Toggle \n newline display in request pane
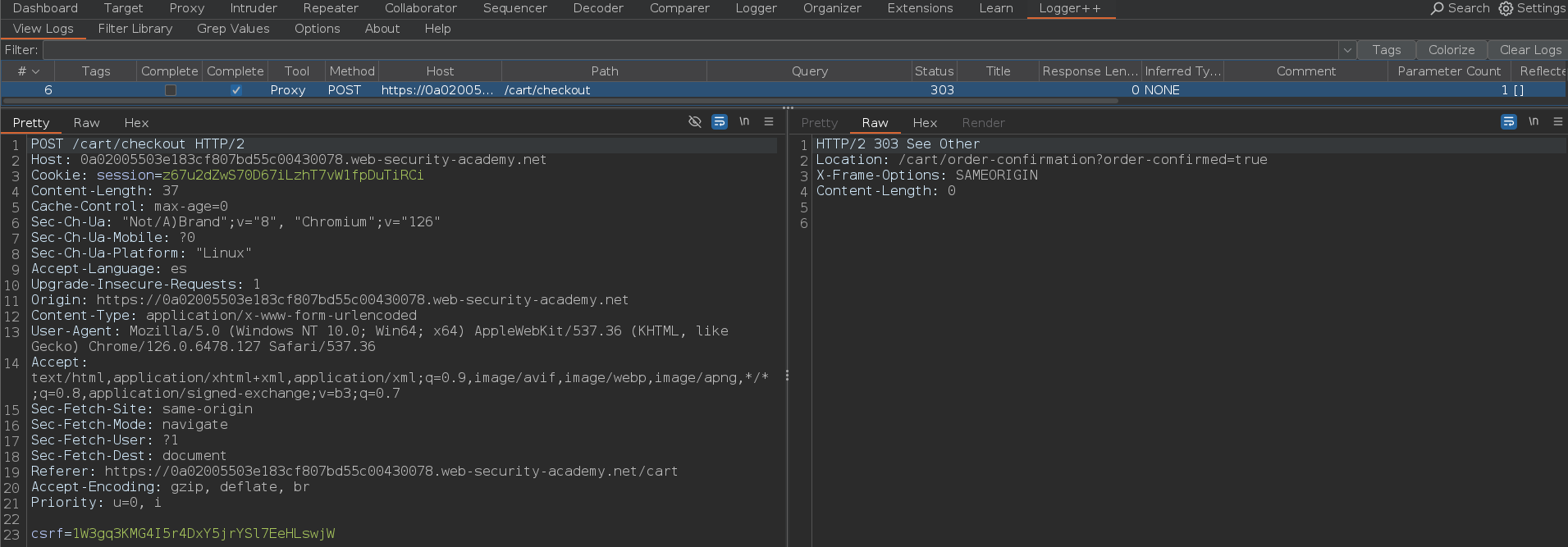1568x547 pixels. click(744, 121)
